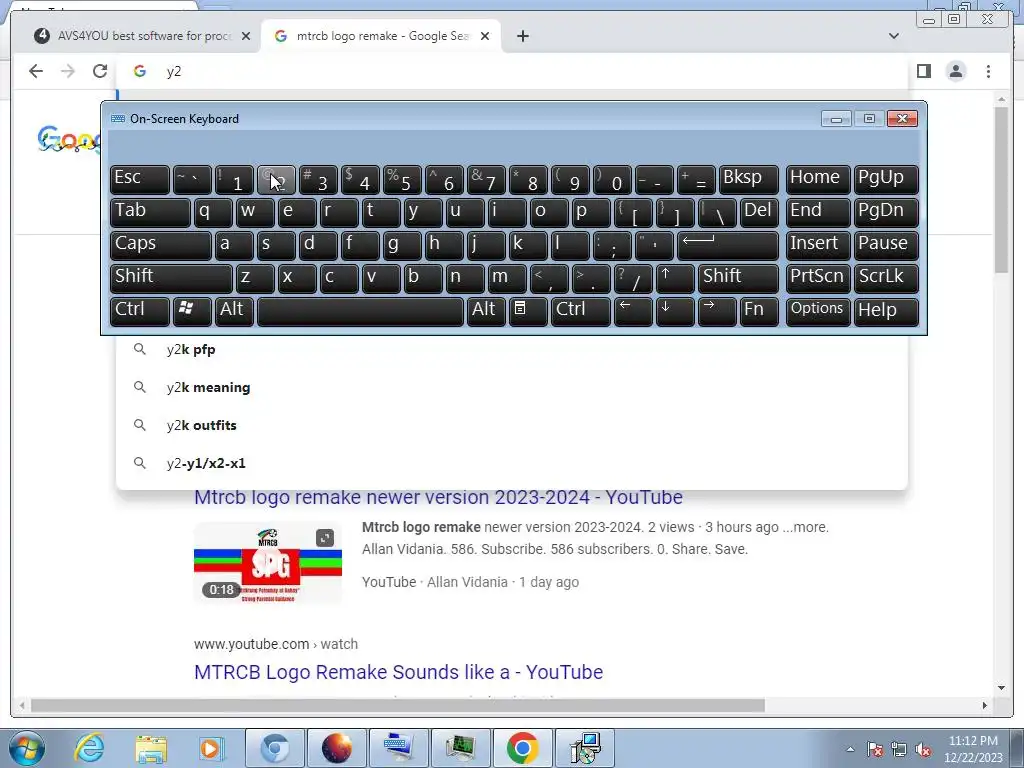
Task: Open Chrome three-dot menu
Action: click(988, 71)
